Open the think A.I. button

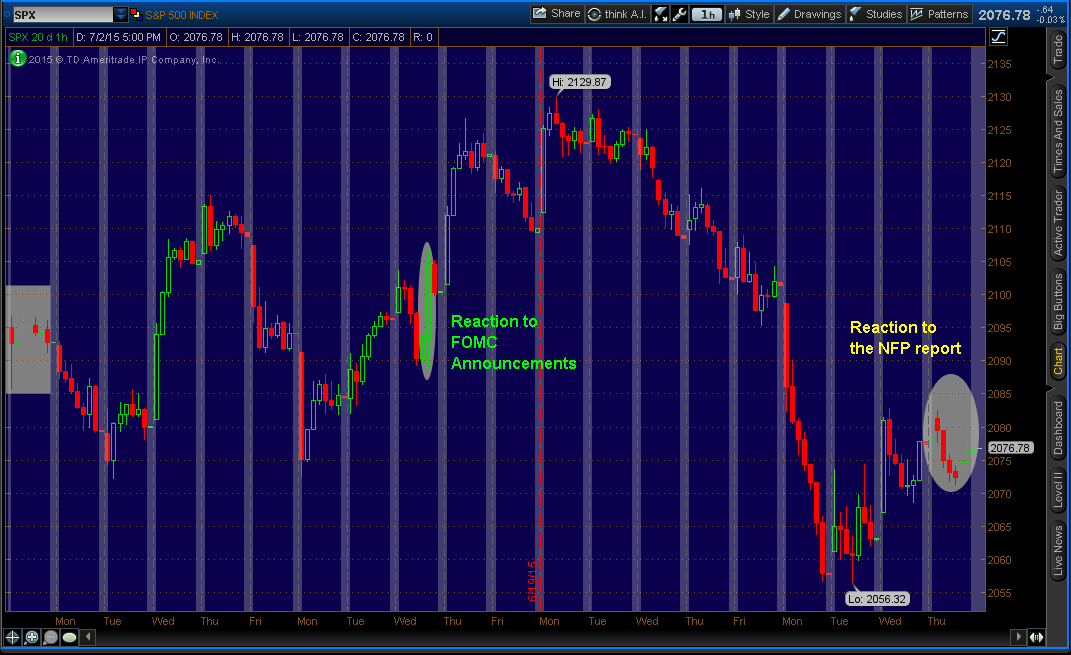tap(617, 14)
